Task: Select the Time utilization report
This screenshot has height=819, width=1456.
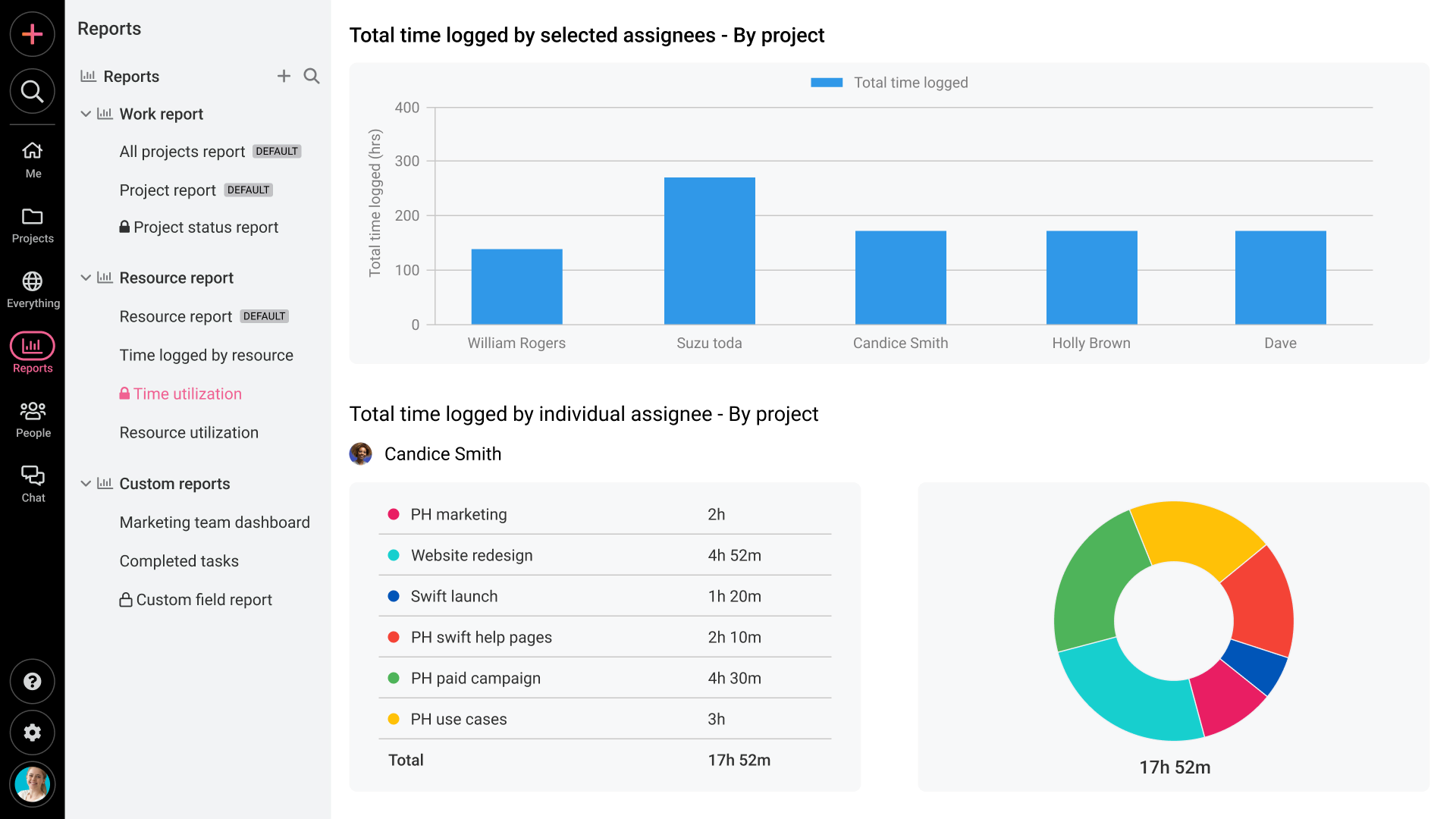Action: (x=187, y=394)
